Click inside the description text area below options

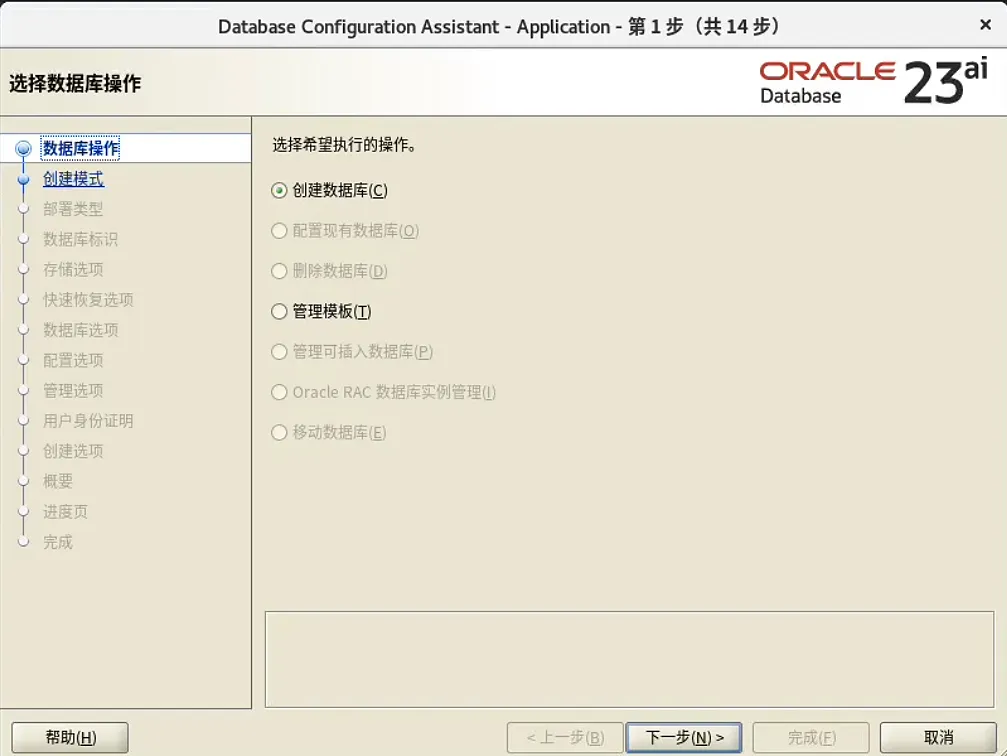[x=628, y=660]
